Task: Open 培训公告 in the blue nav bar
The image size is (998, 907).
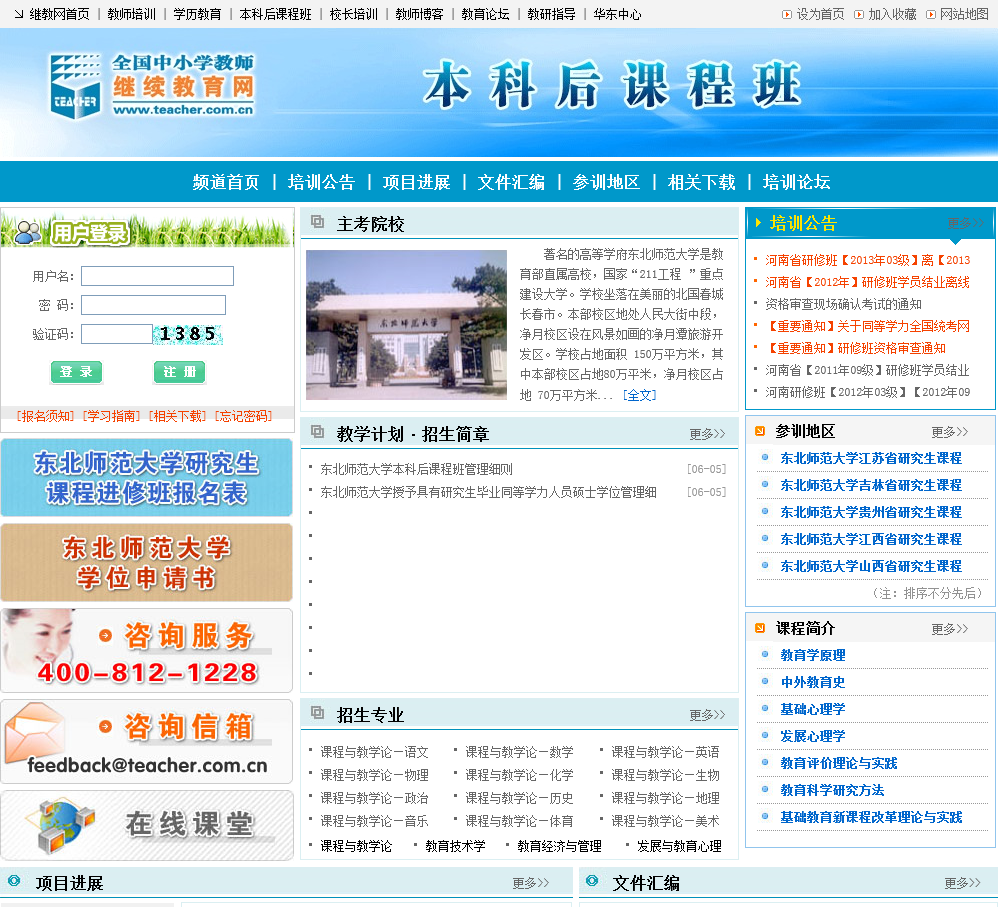Action: 321,182
